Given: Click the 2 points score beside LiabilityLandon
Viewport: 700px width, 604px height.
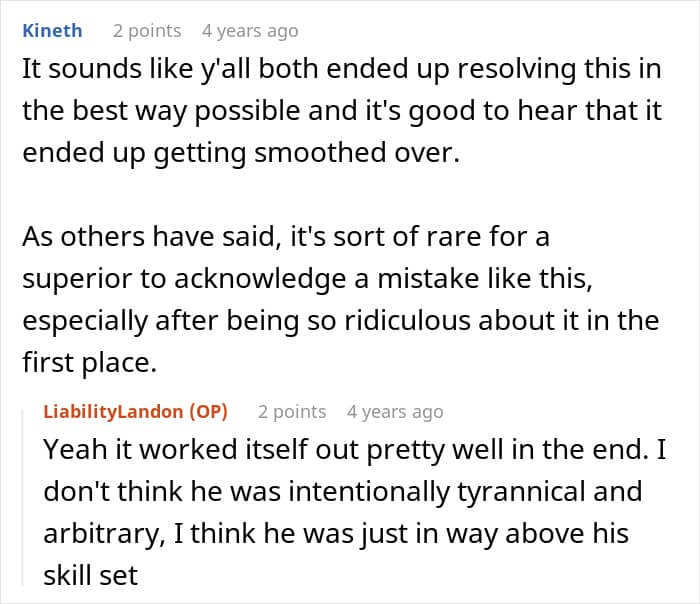Looking at the screenshot, I should (x=292, y=411).
